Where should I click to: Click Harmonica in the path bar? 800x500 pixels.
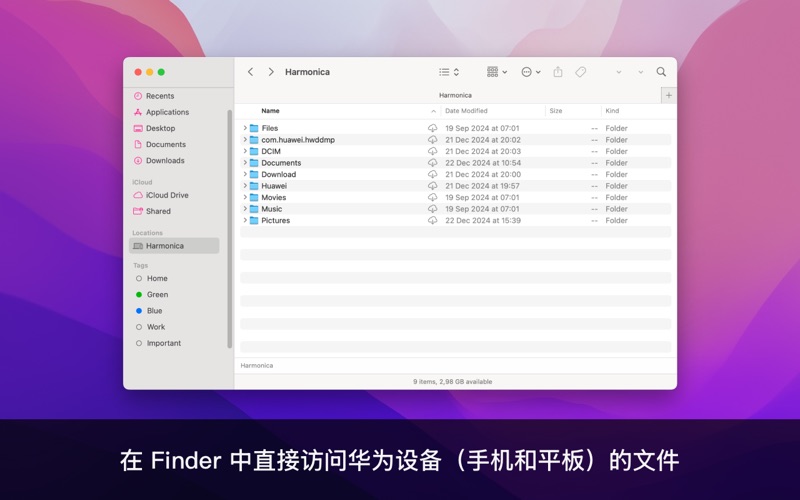257,365
